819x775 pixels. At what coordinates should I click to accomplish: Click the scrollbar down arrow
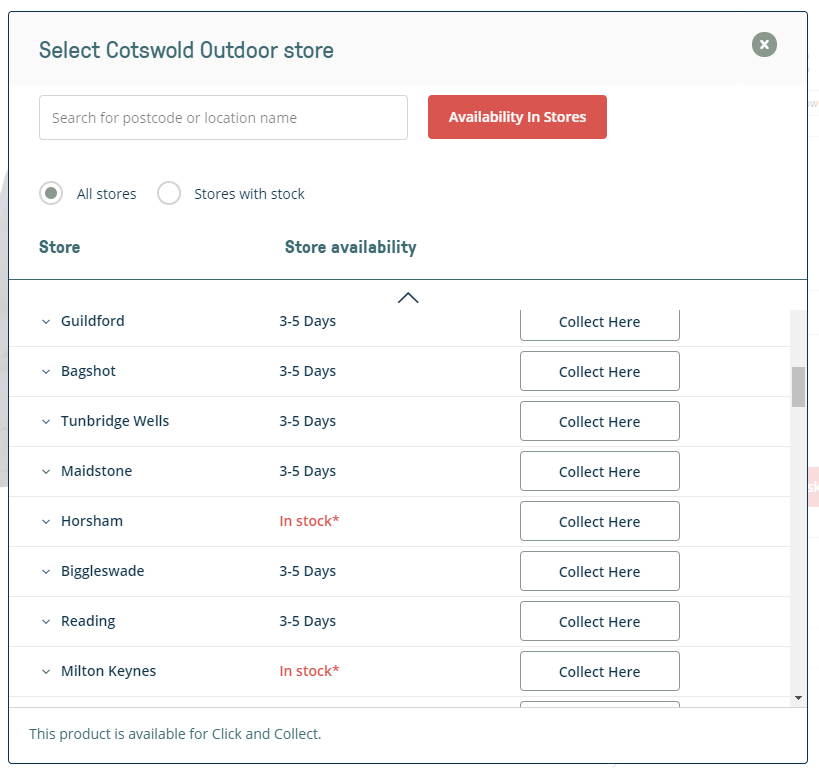(x=798, y=697)
